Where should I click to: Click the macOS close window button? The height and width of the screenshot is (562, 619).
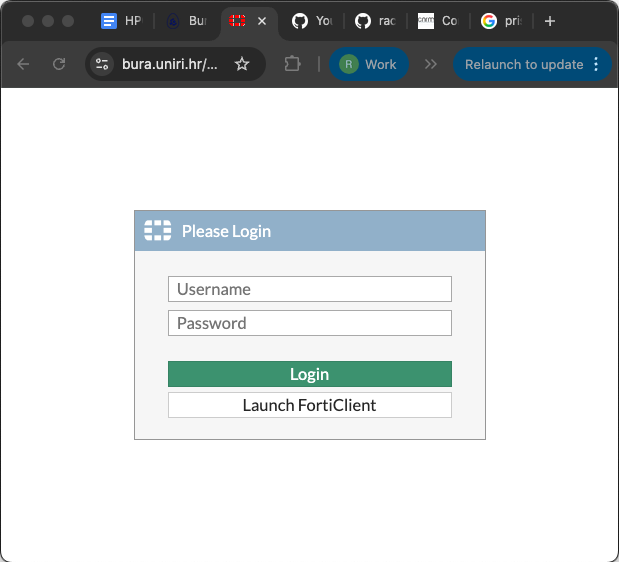(x=28, y=21)
